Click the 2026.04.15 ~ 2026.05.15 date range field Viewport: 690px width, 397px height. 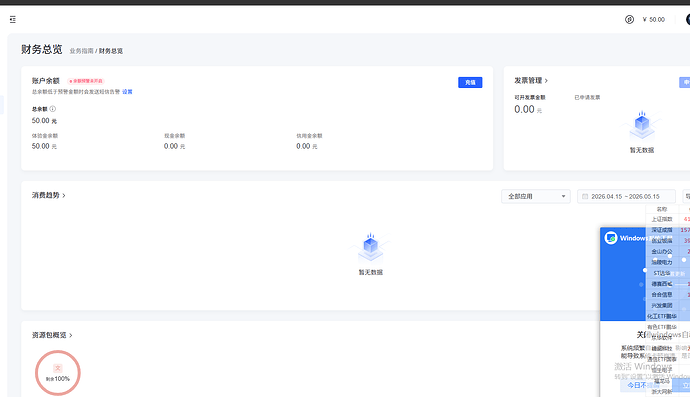tap(626, 196)
